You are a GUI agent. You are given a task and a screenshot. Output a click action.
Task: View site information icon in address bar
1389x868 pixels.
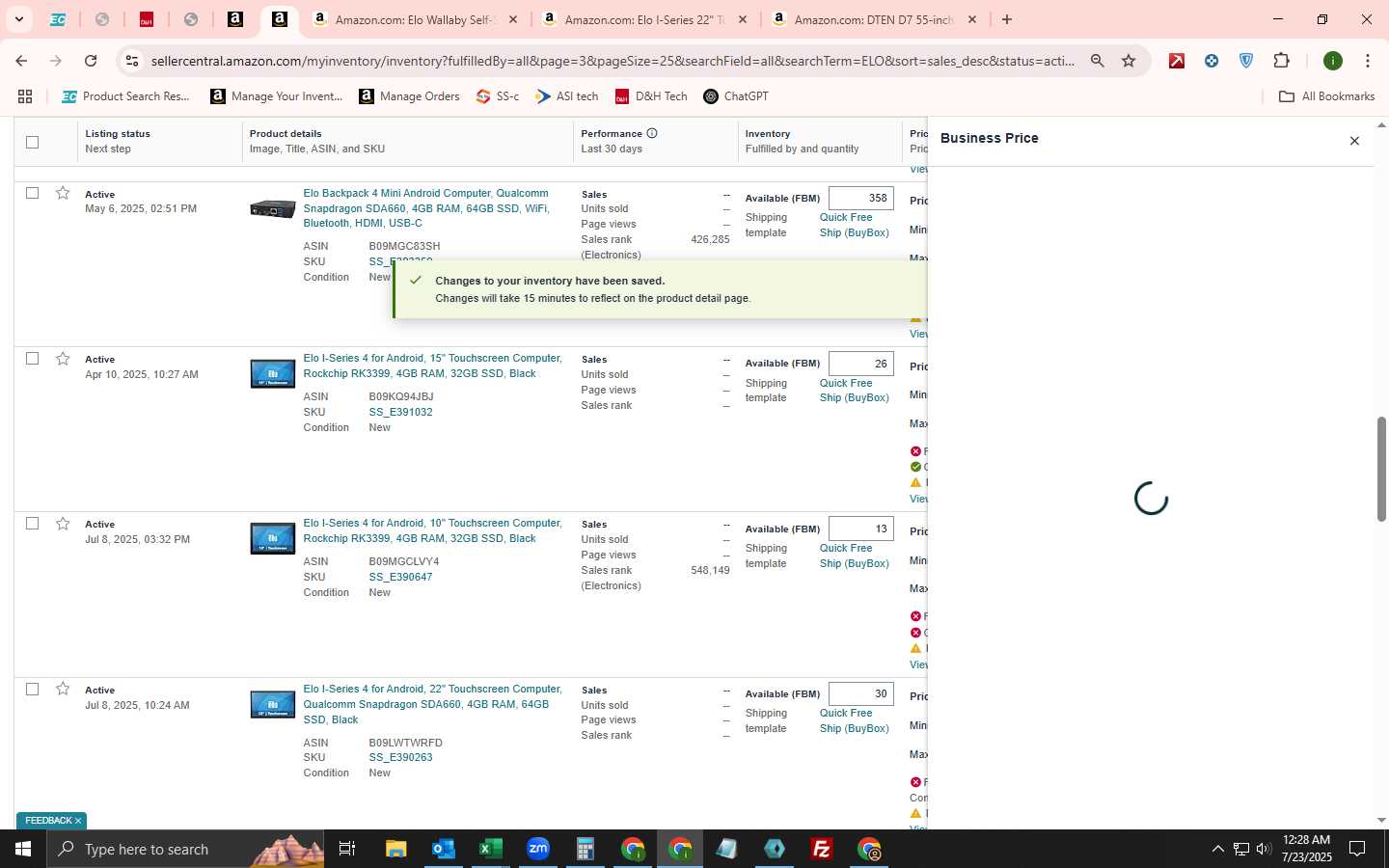132,61
